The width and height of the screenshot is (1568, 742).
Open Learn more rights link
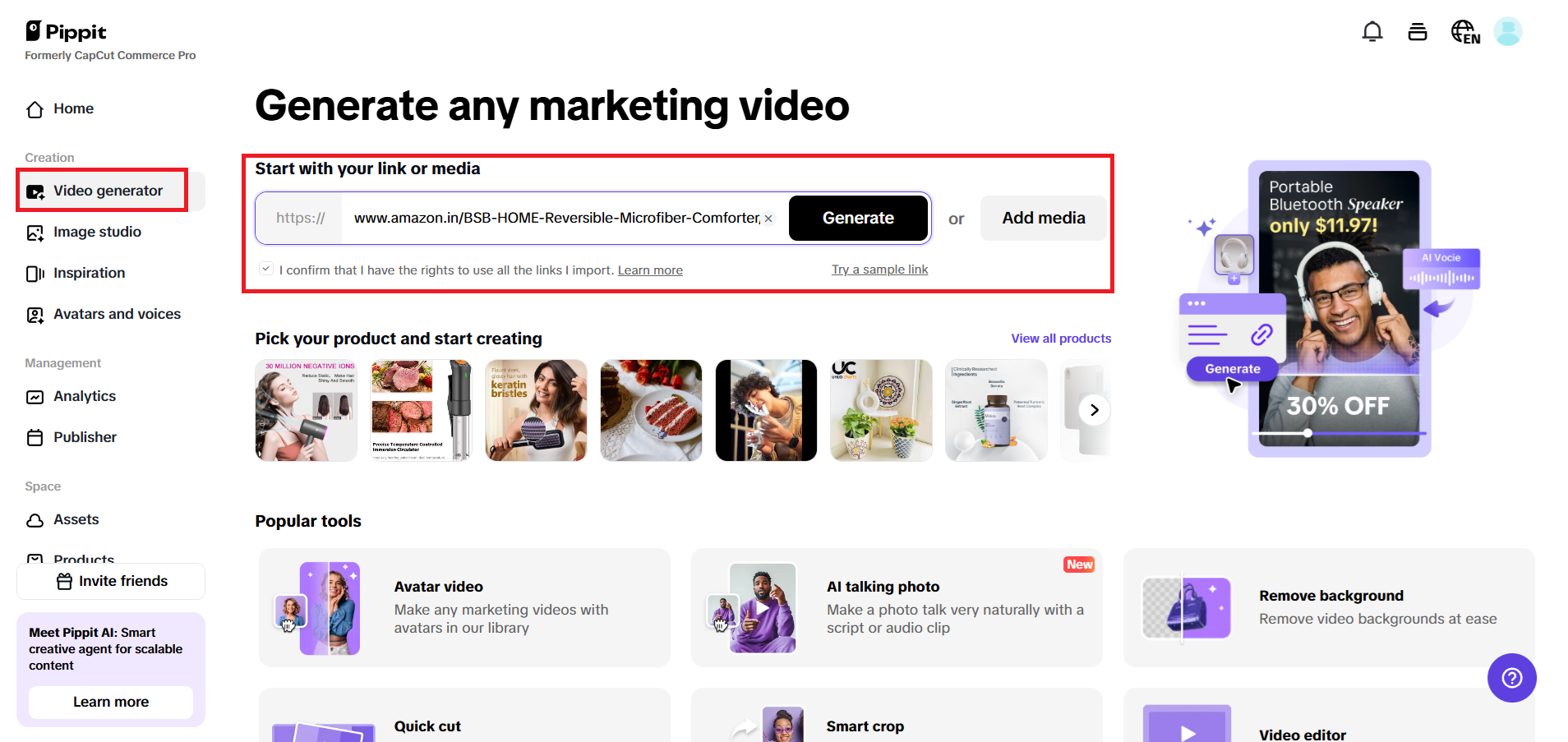coord(650,270)
